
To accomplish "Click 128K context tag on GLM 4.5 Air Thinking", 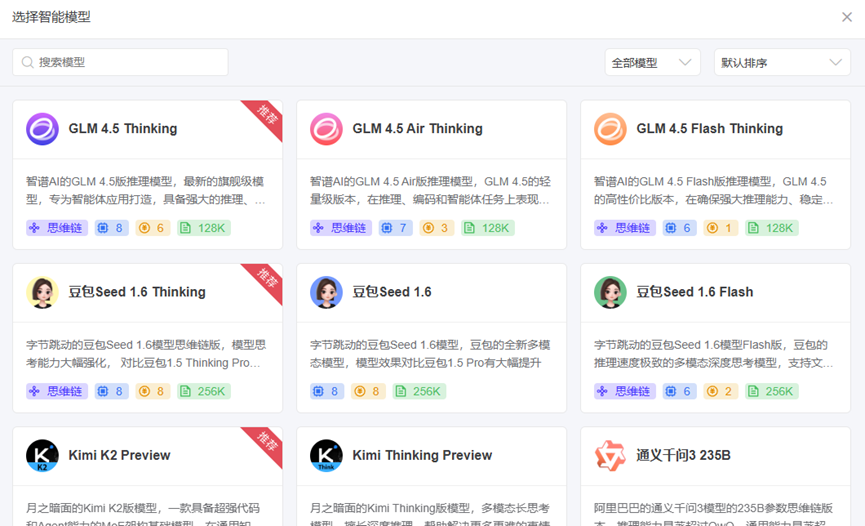I will [488, 228].
